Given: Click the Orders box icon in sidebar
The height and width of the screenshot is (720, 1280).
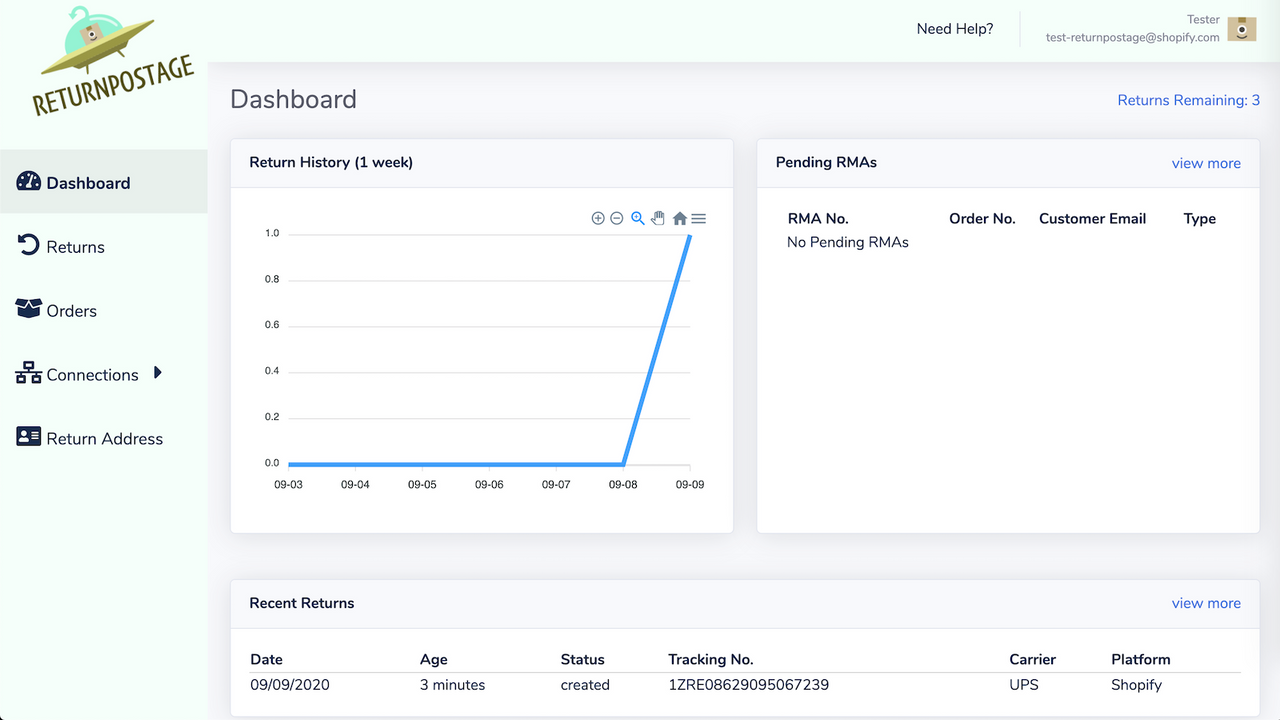Looking at the screenshot, I should click(27, 310).
